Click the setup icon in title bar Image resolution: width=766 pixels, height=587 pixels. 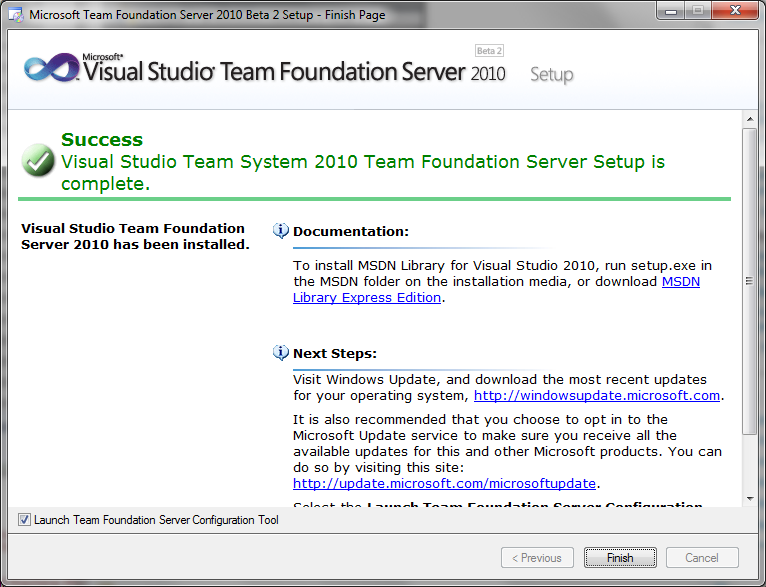(16, 15)
